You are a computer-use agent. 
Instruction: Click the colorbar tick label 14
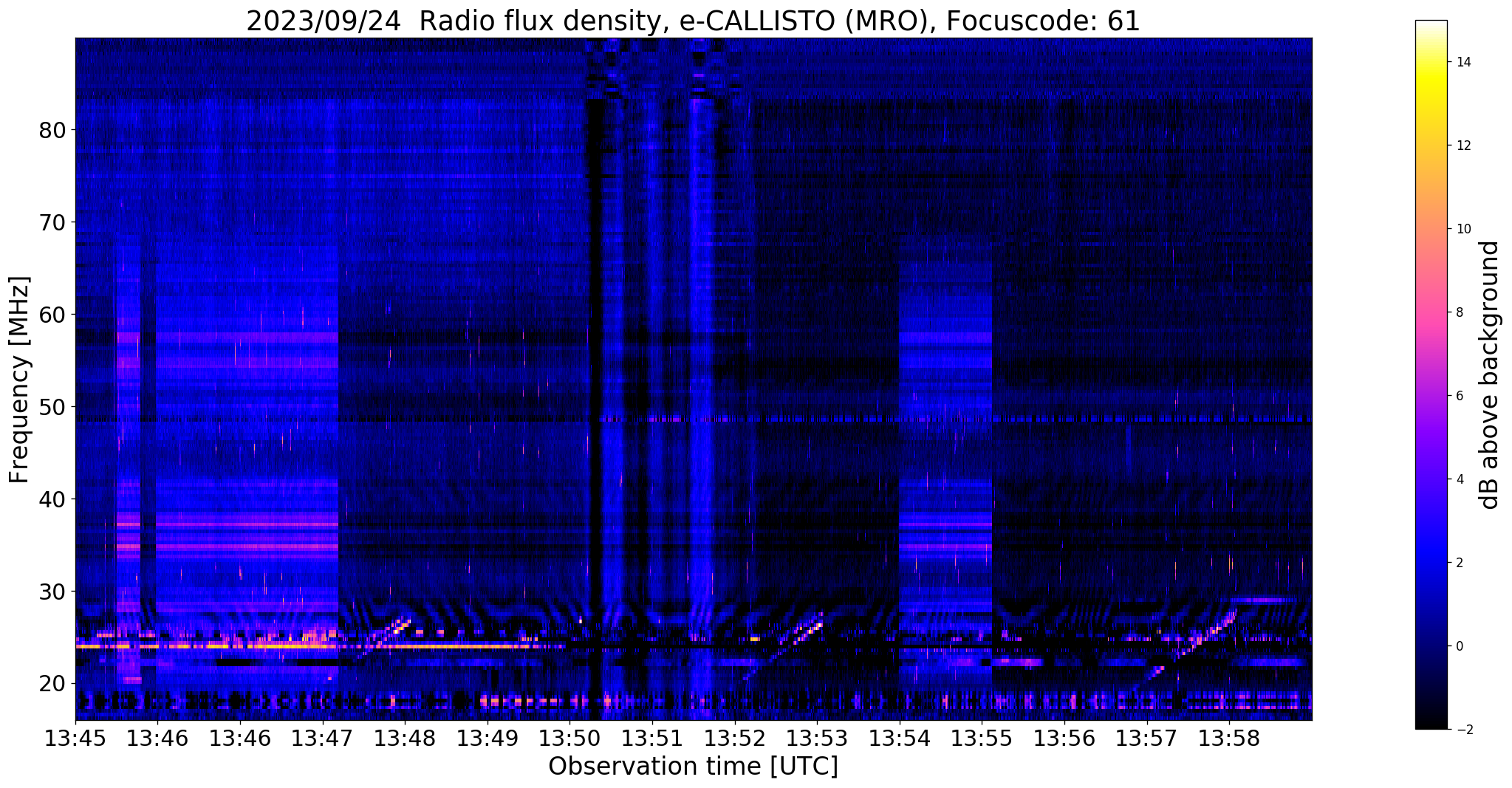point(1463,62)
